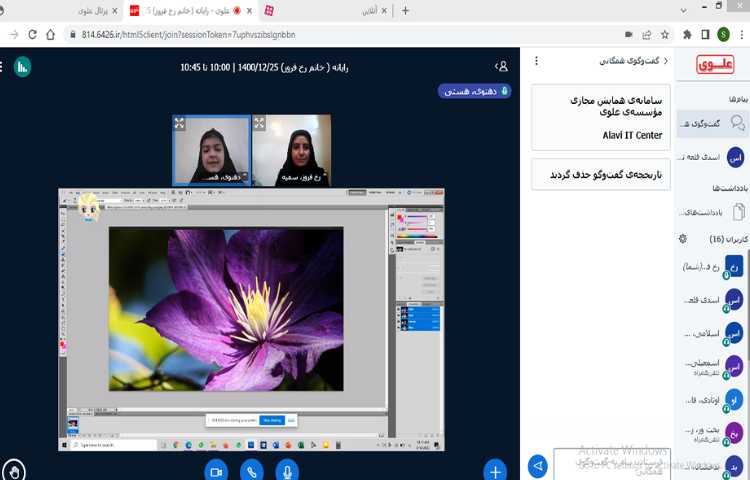Toggle the webcam share button
The height and width of the screenshot is (480, 750).
[x=216, y=471]
